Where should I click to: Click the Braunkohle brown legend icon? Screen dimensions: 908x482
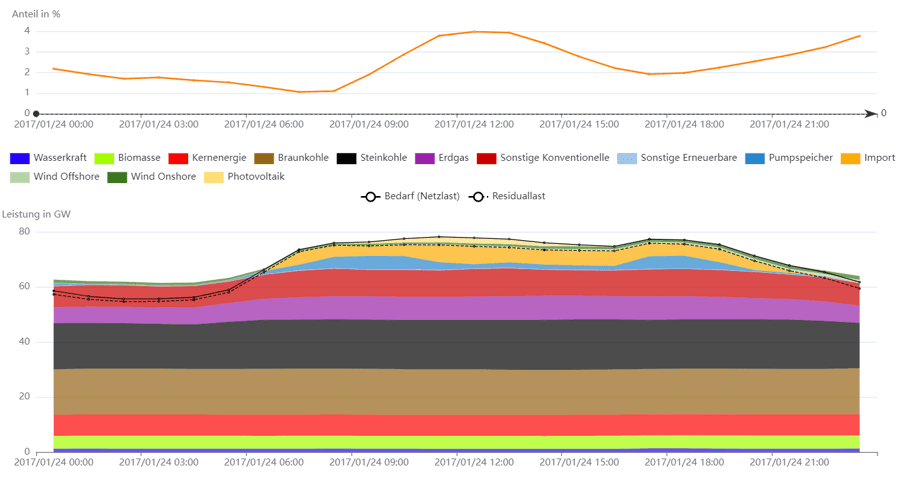pos(265,158)
